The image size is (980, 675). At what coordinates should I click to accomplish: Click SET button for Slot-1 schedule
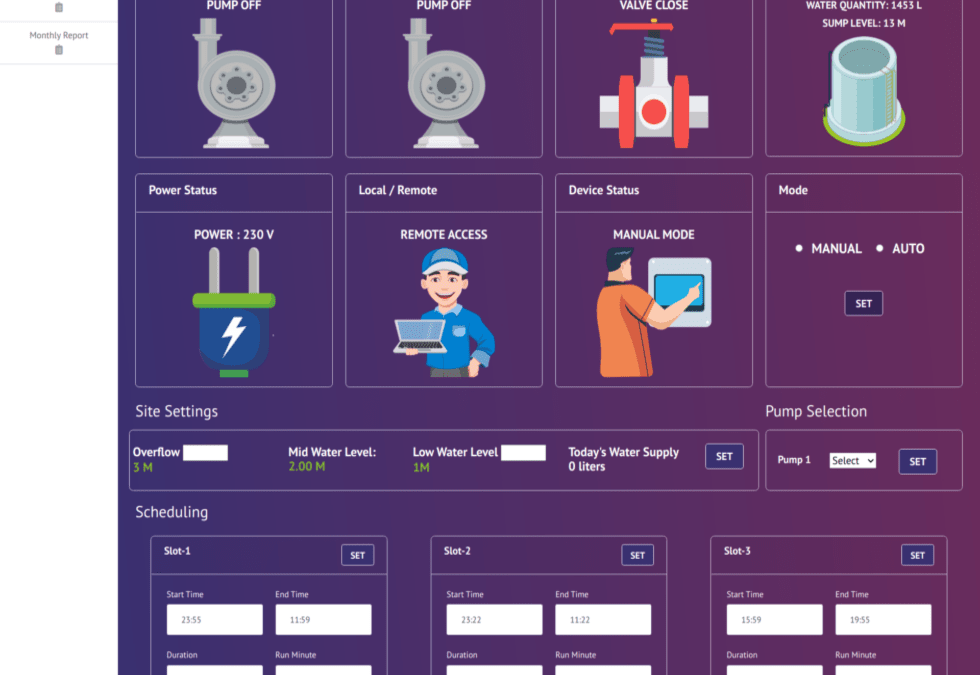[357, 555]
